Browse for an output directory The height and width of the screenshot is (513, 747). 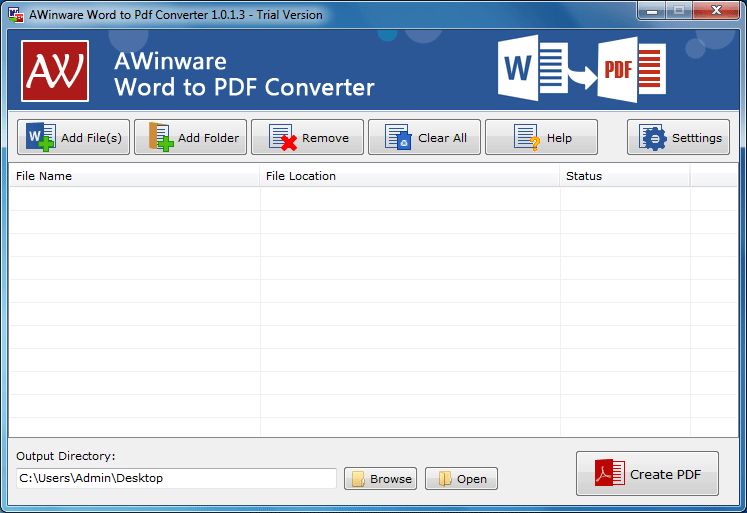coord(380,479)
